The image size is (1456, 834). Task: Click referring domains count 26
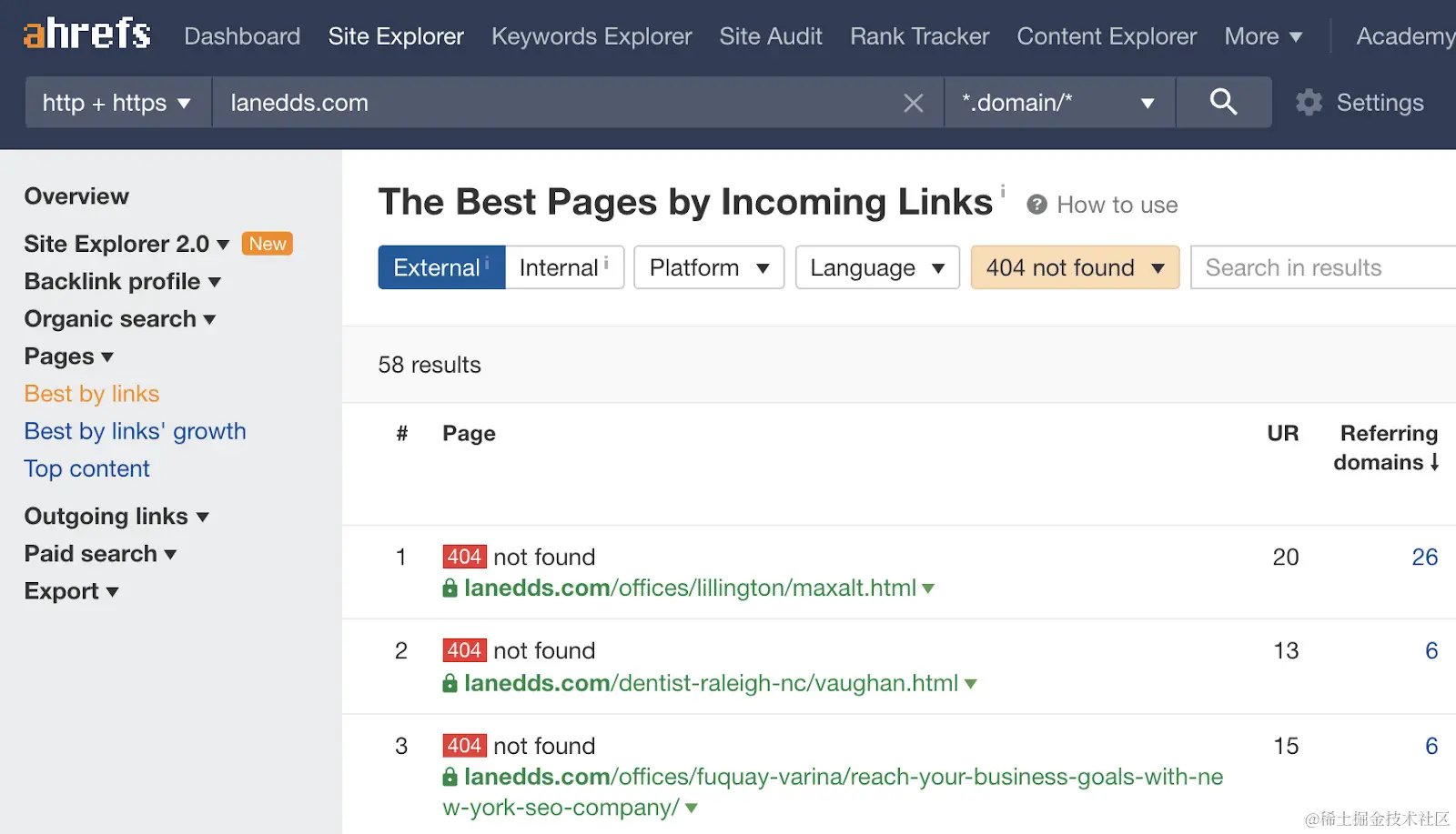1424,557
